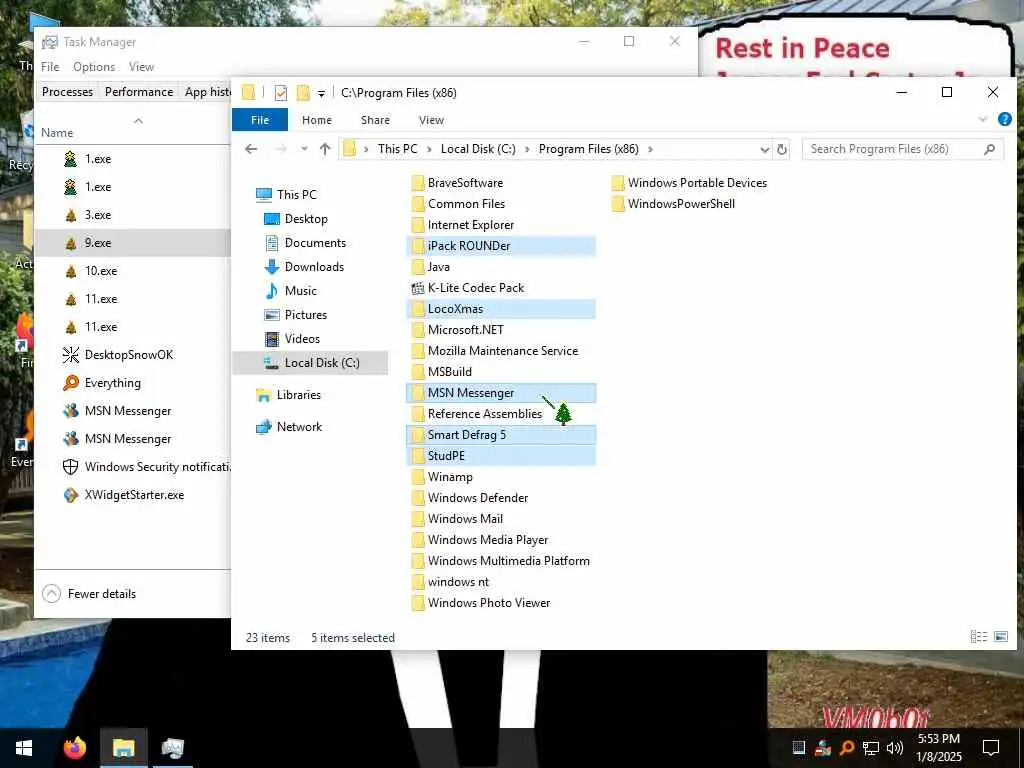1024x768 pixels.
Task: Open the notification center icon
Action: coord(991,748)
